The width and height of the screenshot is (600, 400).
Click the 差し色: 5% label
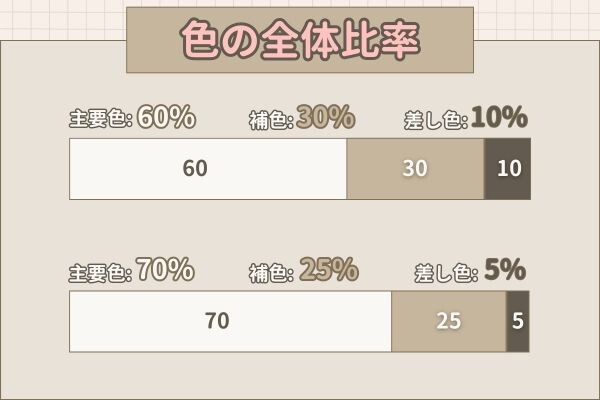[x=470, y=270]
